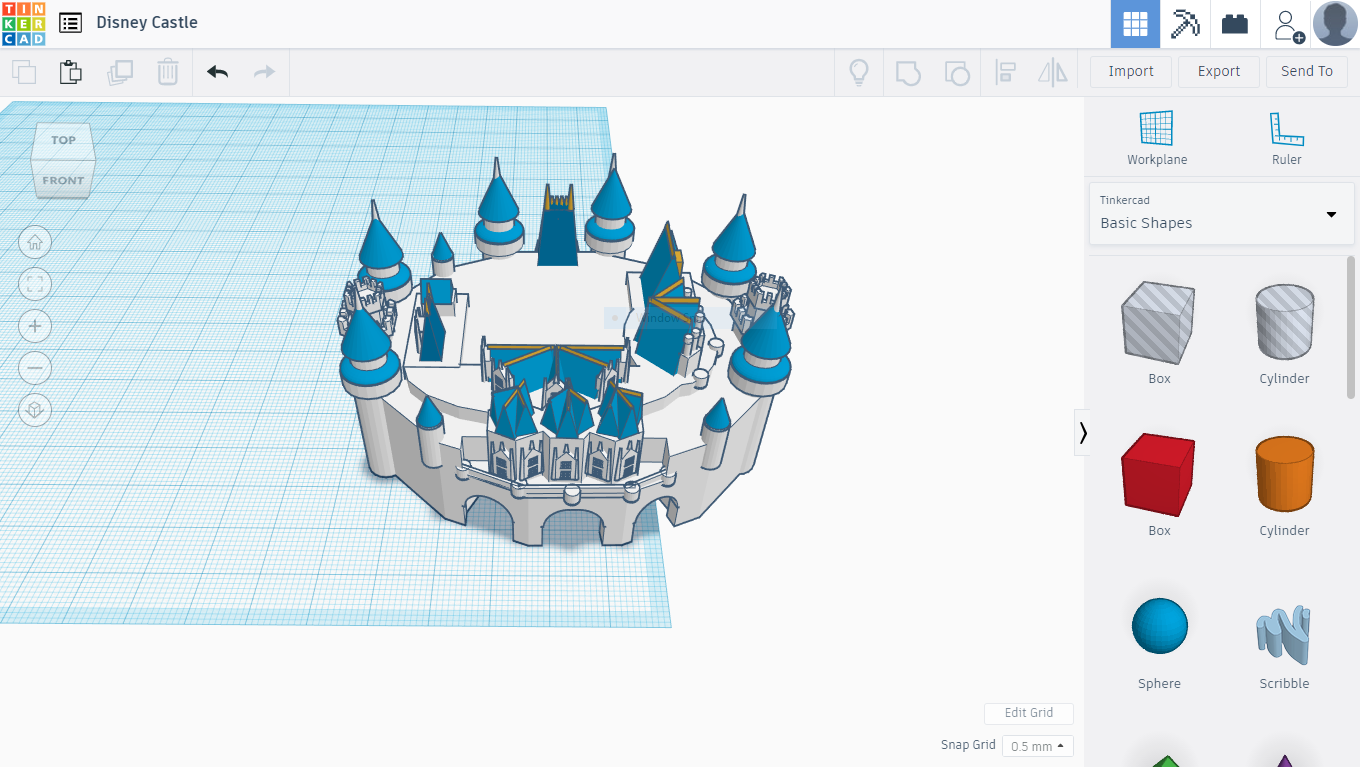Click the Ungroup shapes icon
The width and height of the screenshot is (1360, 767).
957,72
